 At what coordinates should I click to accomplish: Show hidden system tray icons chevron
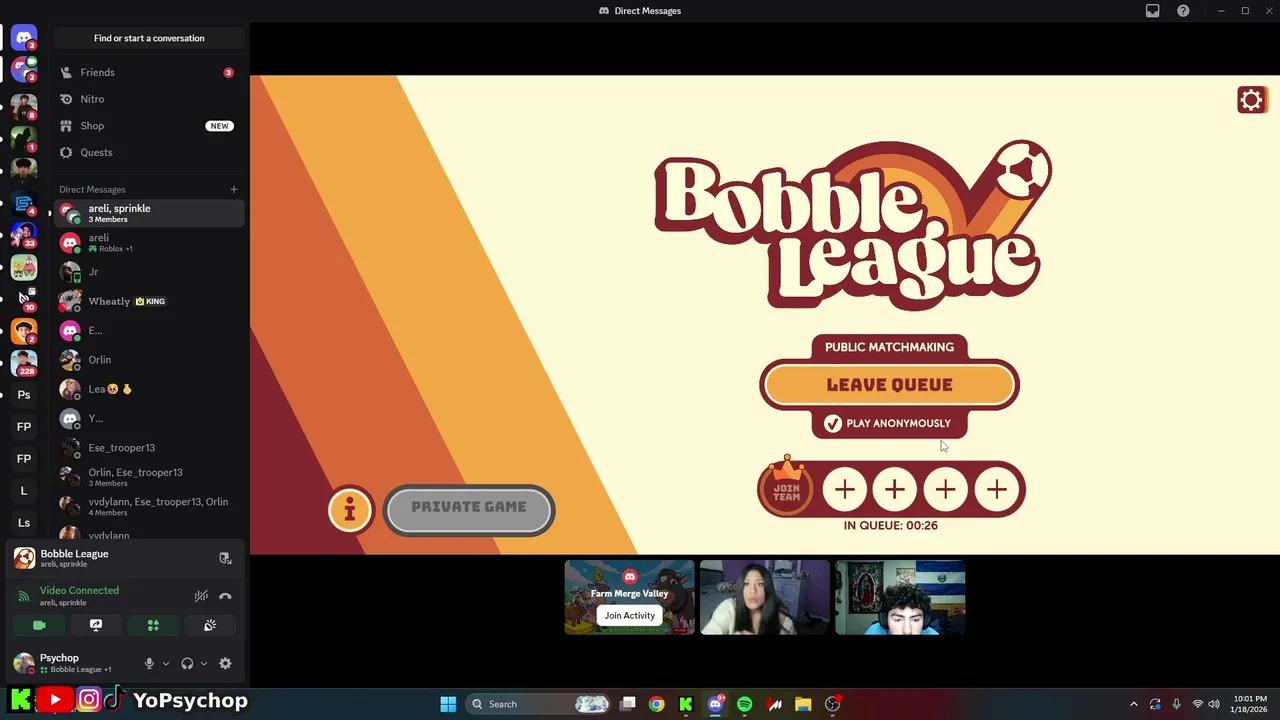(1133, 704)
